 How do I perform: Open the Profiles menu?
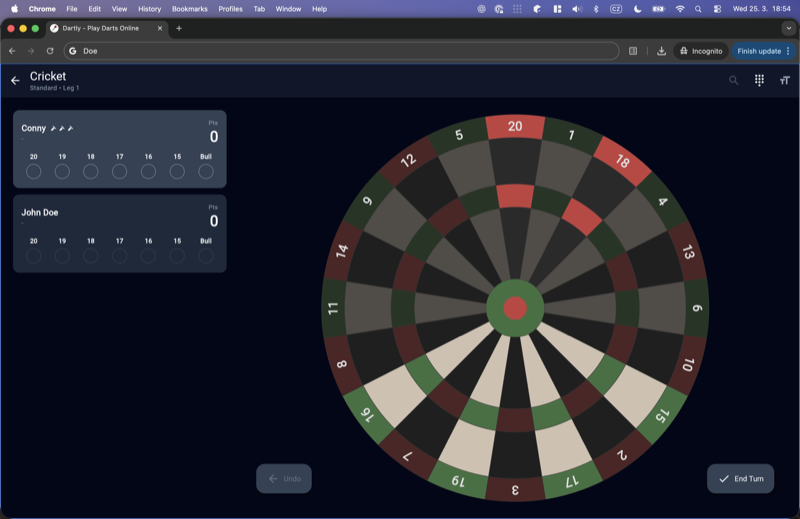[x=231, y=9]
